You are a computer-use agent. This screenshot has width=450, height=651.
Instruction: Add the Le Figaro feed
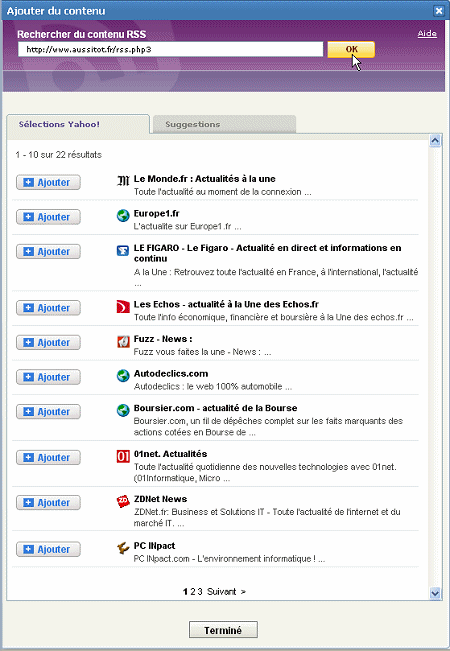[48, 251]
